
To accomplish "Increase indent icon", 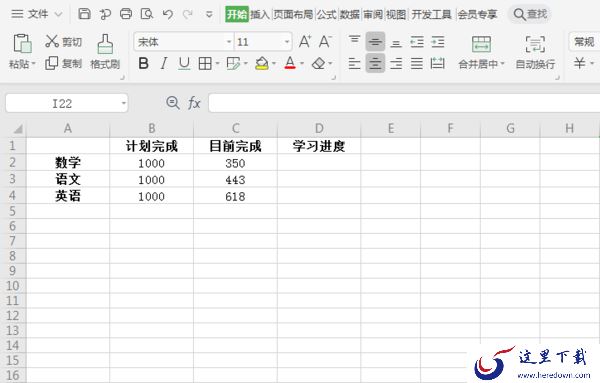I will click(437, 41).
